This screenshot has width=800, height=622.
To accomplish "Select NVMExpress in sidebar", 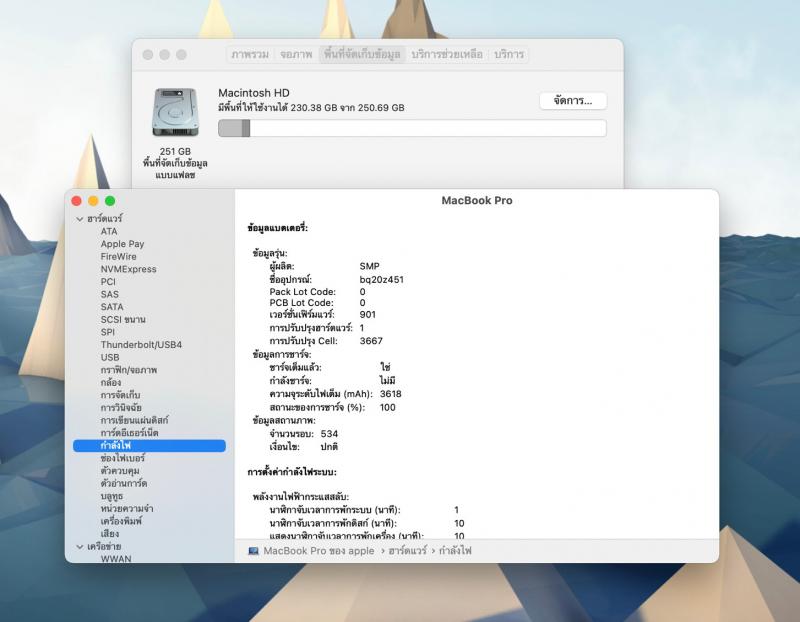I will [x=129, y=269].
